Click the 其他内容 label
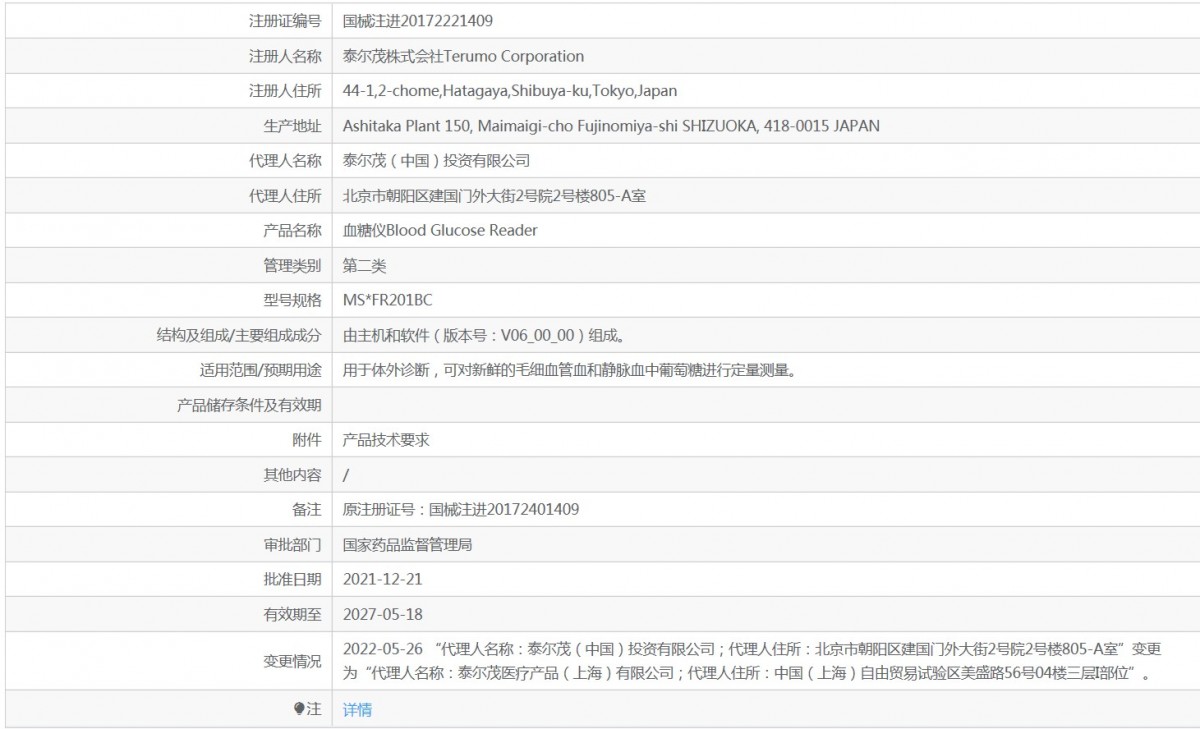1200x729 pixels. coord(292,475)
